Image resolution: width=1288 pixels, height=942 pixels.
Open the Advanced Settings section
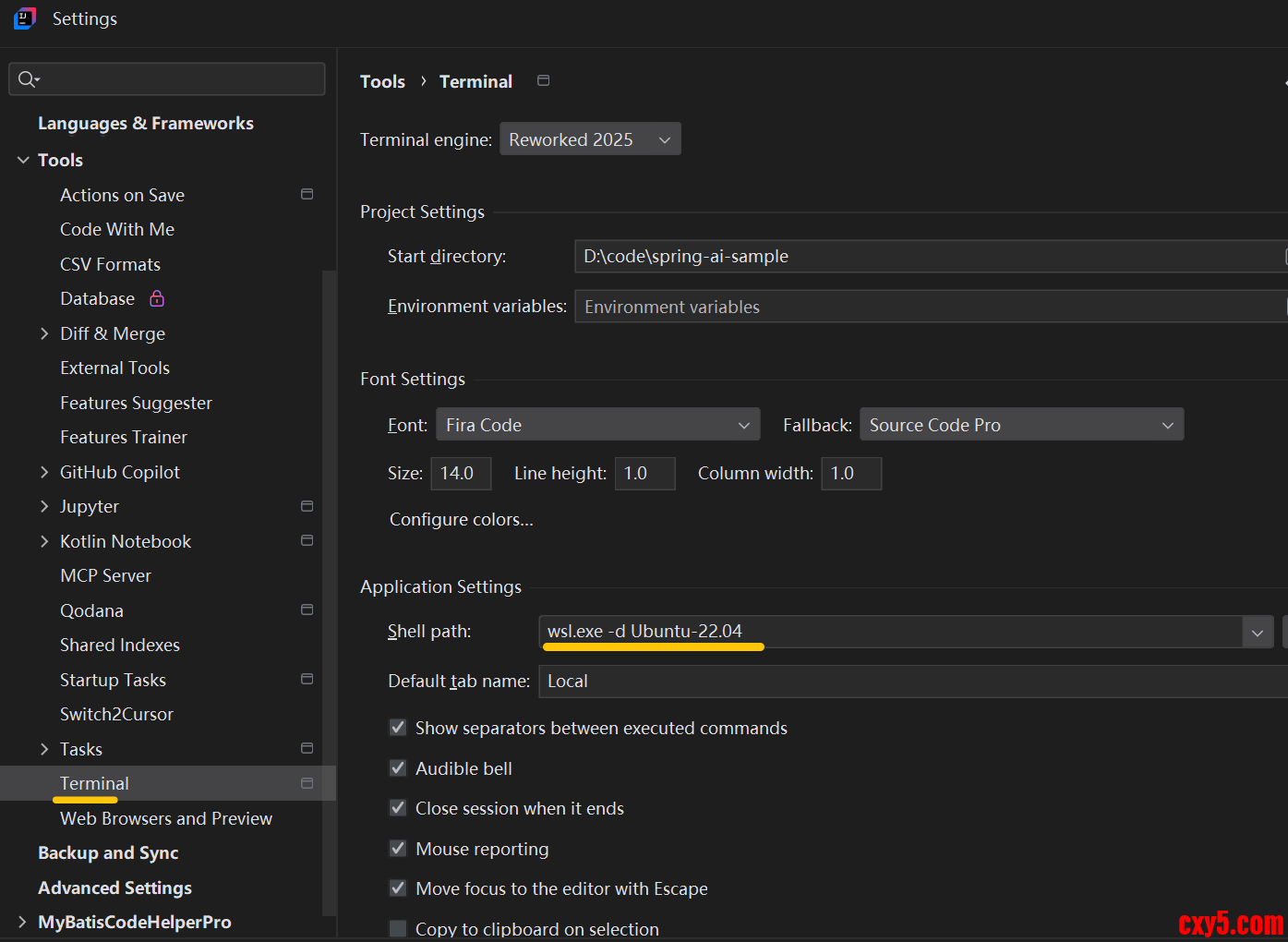pos(114,888)
